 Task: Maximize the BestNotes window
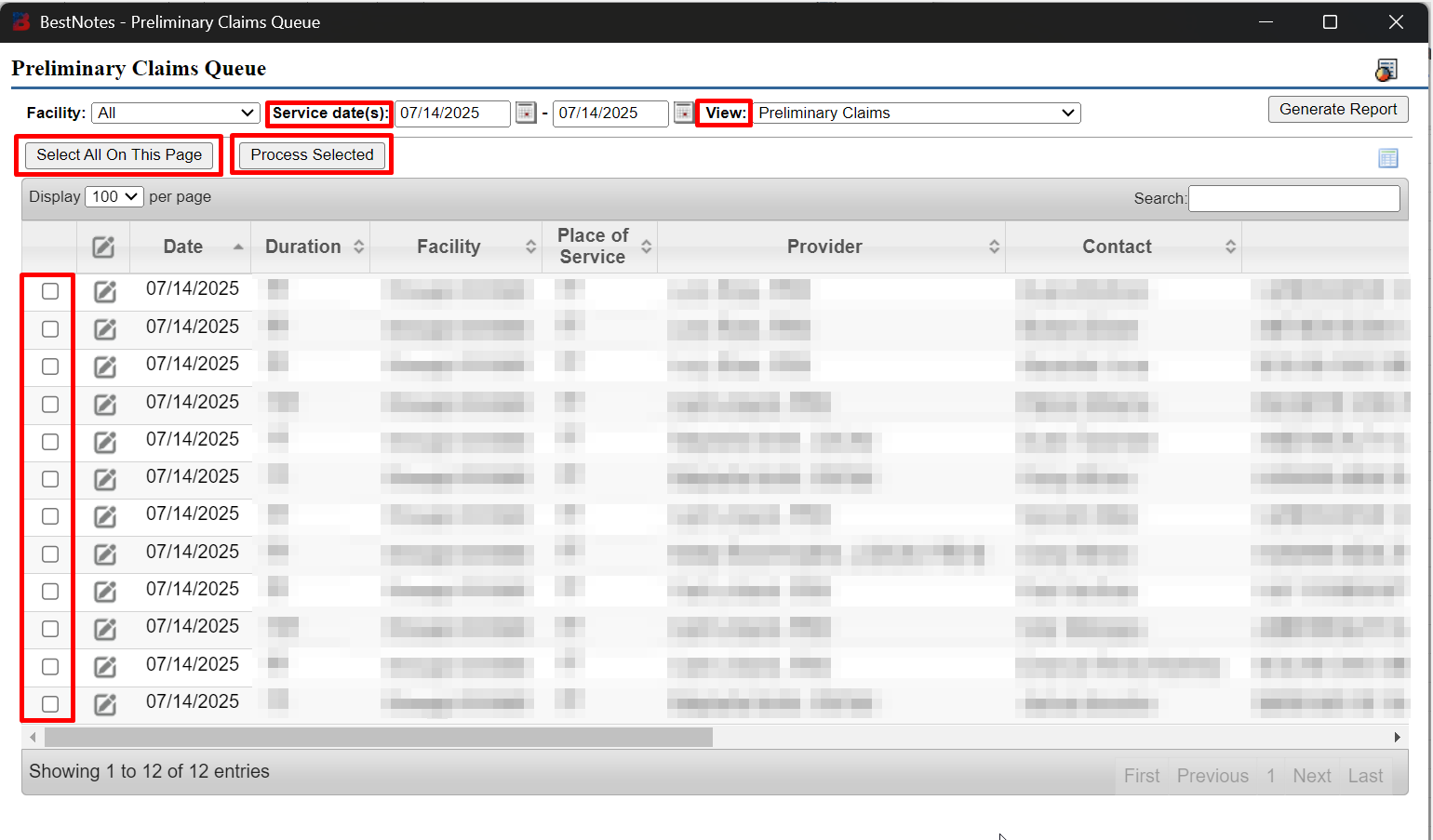1331,21
